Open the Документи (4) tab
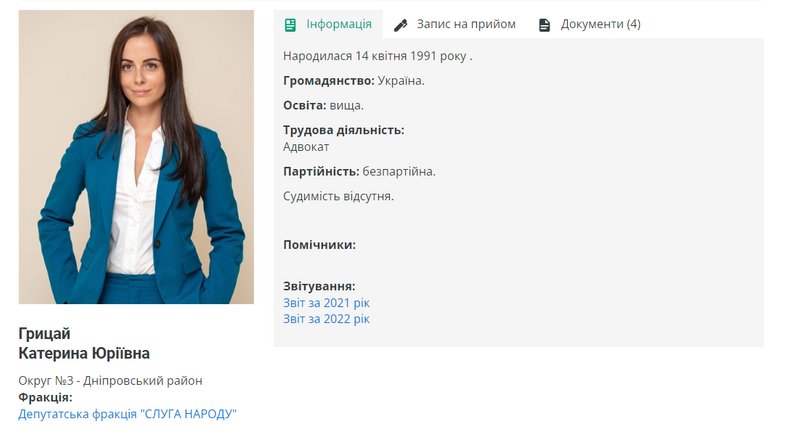Screen dimensions: 794x446 point(590,24)
